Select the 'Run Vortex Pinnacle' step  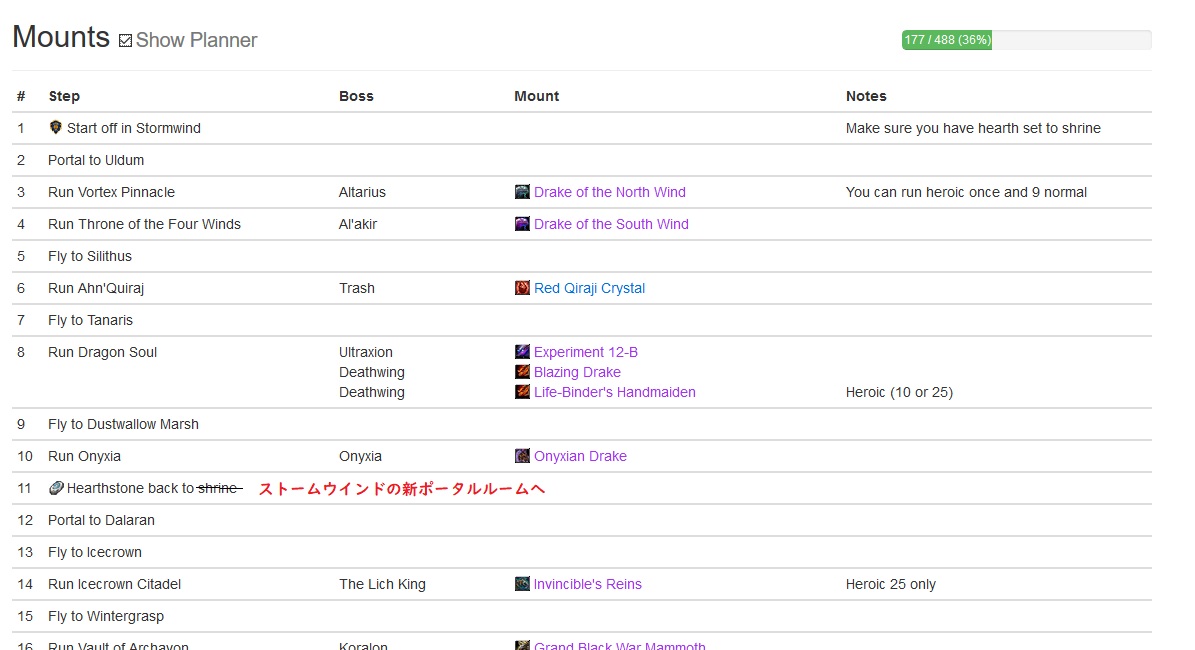pos(111,192)
